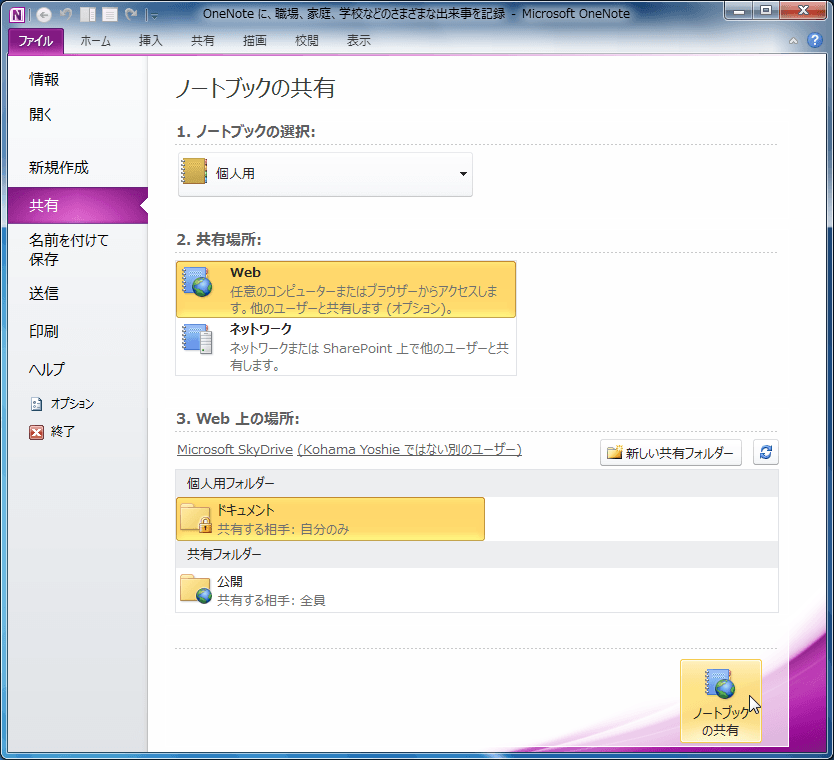Screen dimensions: 834x760
Task: Switch to the 描画 tab
Action: 255,41
